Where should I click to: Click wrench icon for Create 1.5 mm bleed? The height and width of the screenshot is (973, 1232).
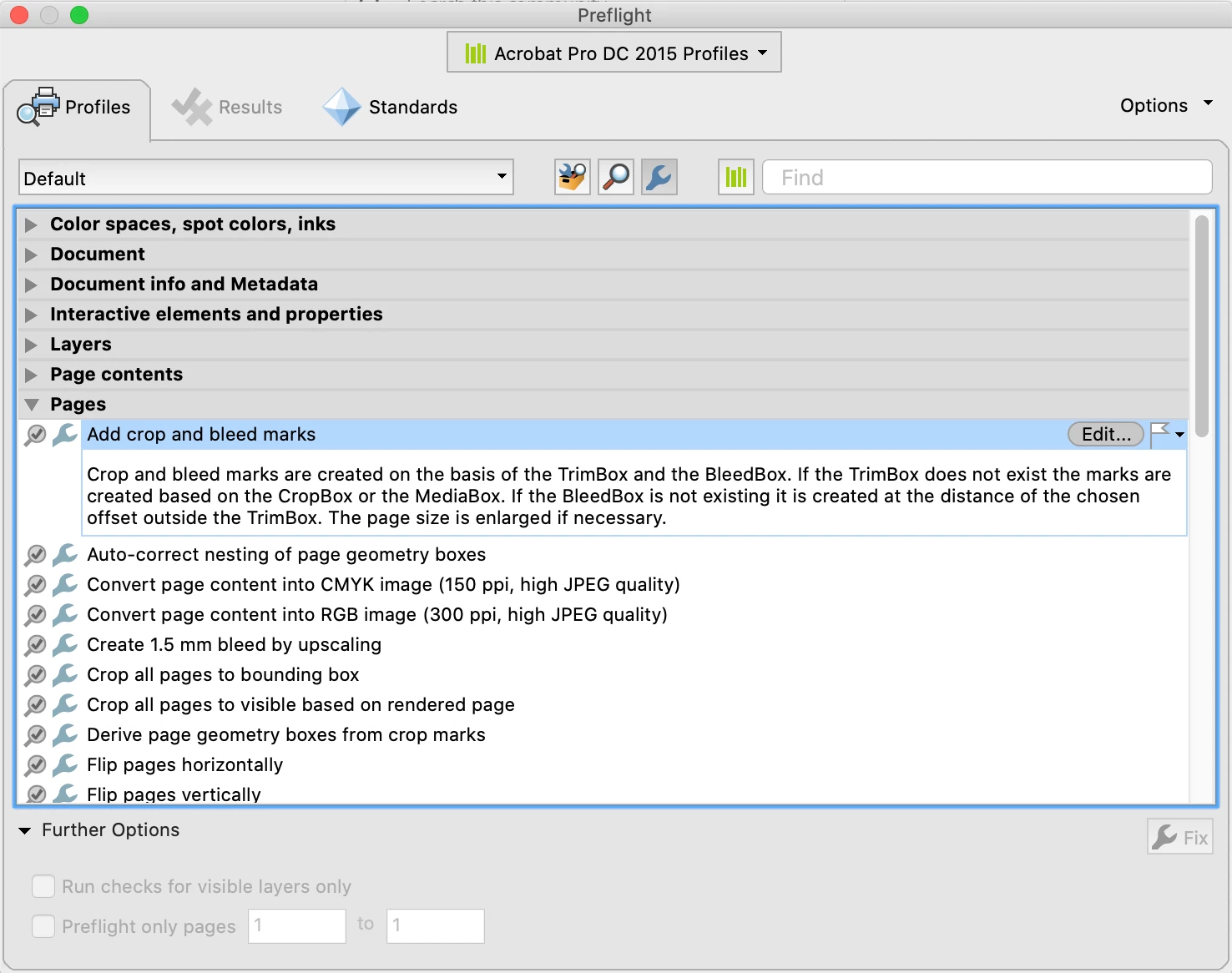[65, 644]
